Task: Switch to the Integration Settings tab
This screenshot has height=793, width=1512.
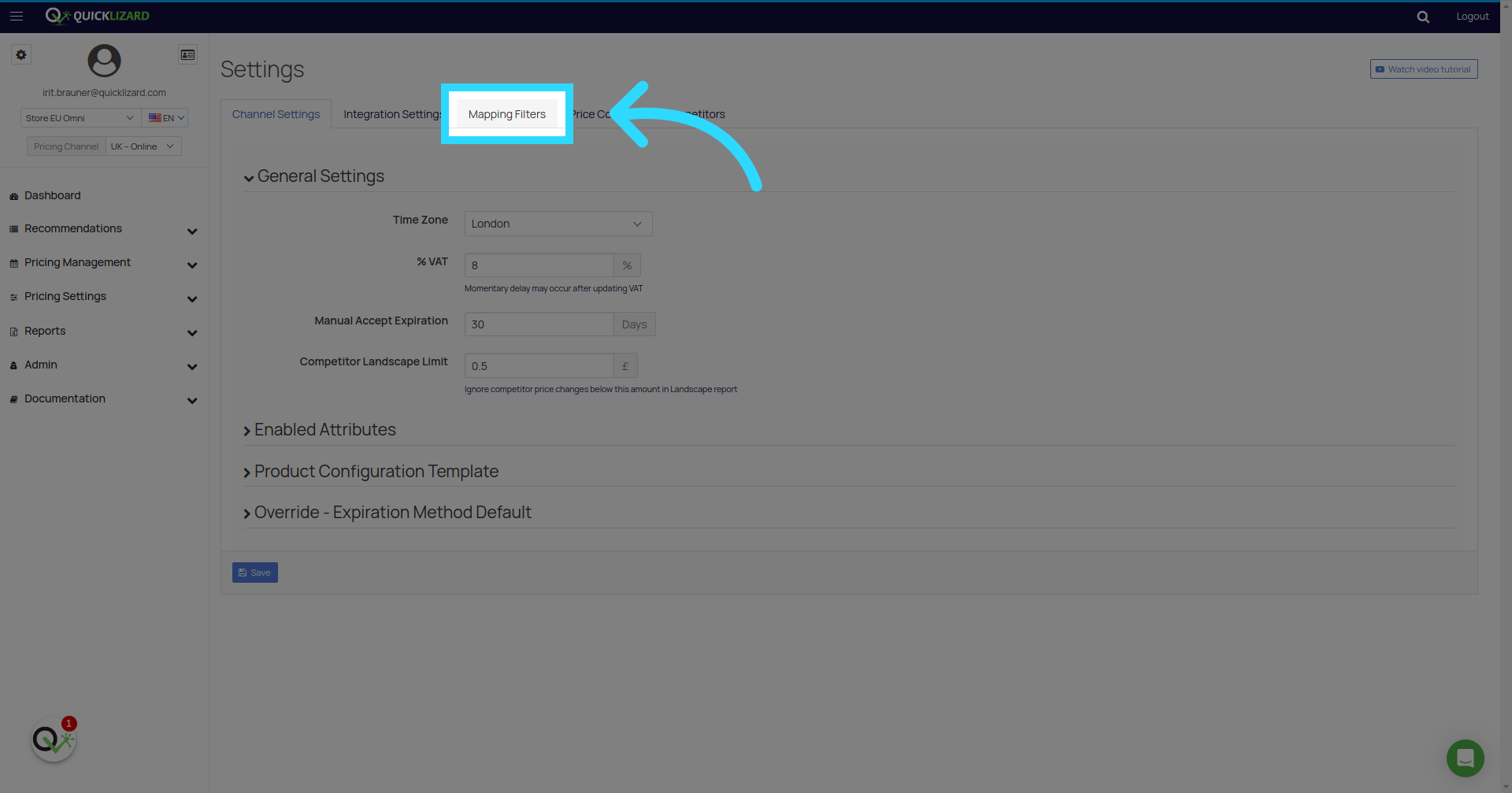Action: point(392,114)
